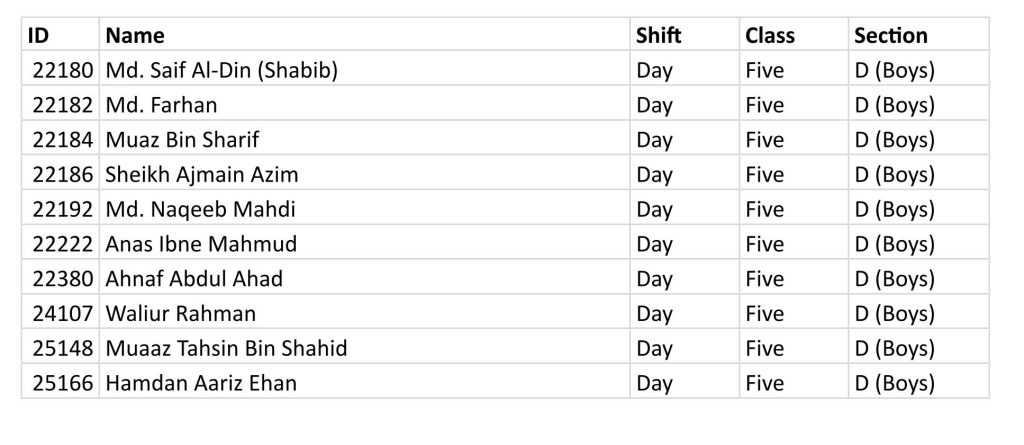The width and height of the screenshot is (1024, 445).
Task: Select the ID cell 22180
Action: (x=63, y=70)
